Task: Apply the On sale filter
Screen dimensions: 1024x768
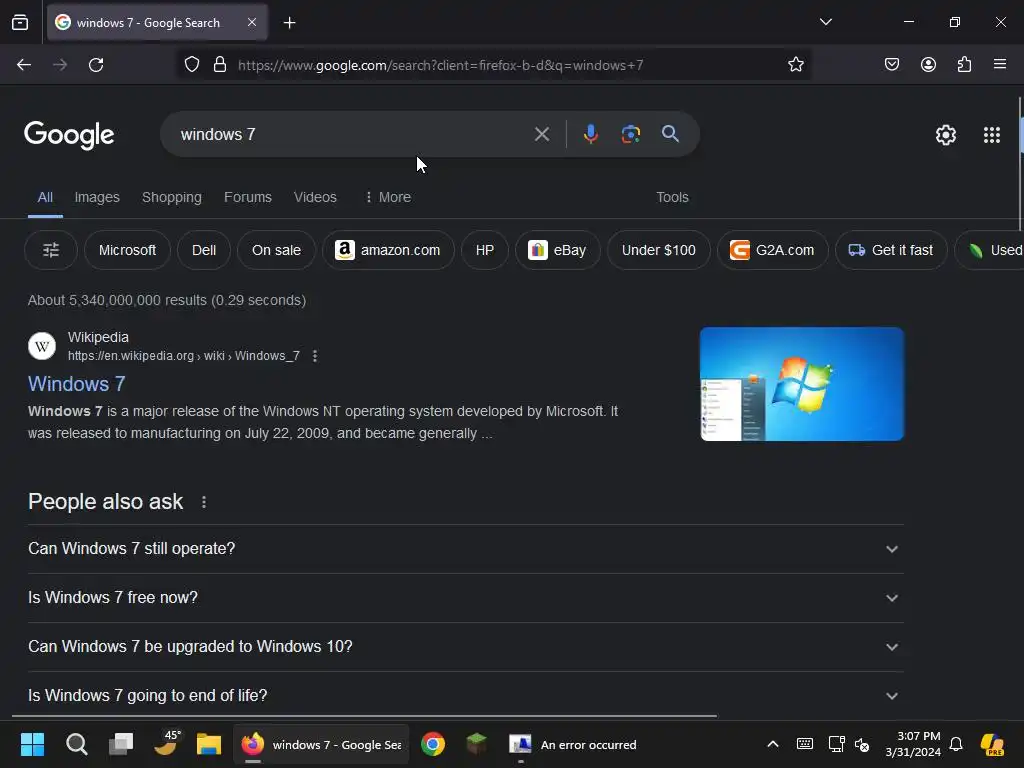Action: click(x=276, y=250)
